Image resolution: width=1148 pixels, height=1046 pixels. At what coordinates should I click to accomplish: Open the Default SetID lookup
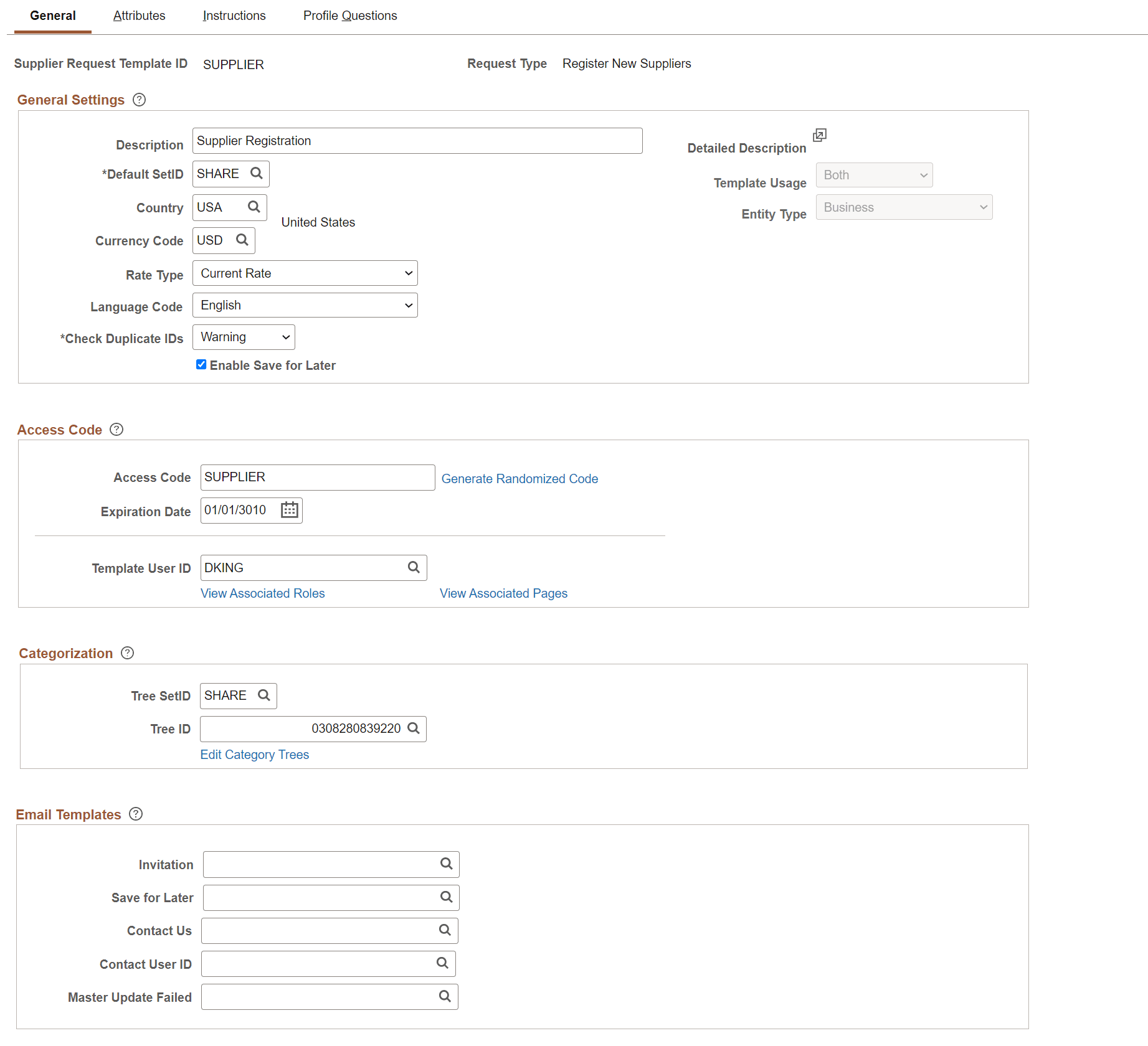[x=257, y=174]
